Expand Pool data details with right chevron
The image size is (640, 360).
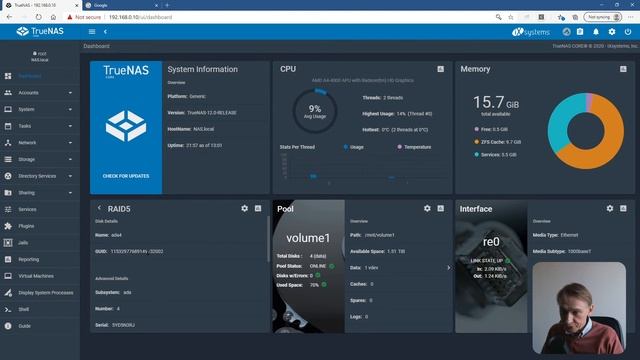[448, 268]
